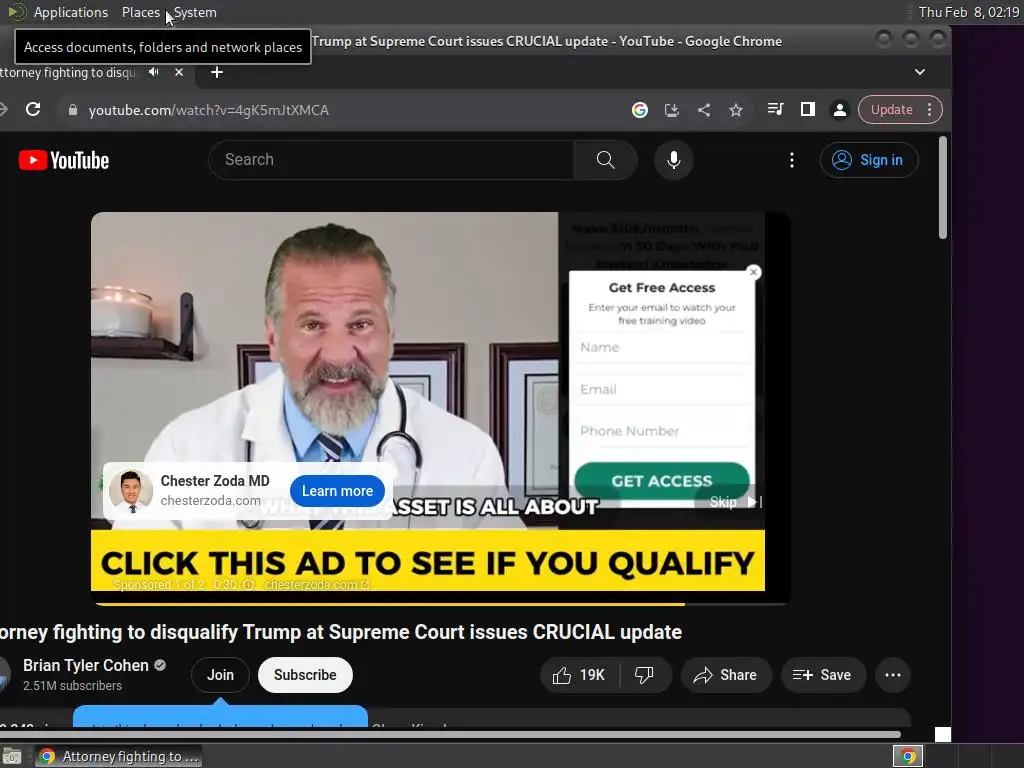Bookmark this tab with the star icon
Viewport: 1024px width, 768px height.
(736, 110)
